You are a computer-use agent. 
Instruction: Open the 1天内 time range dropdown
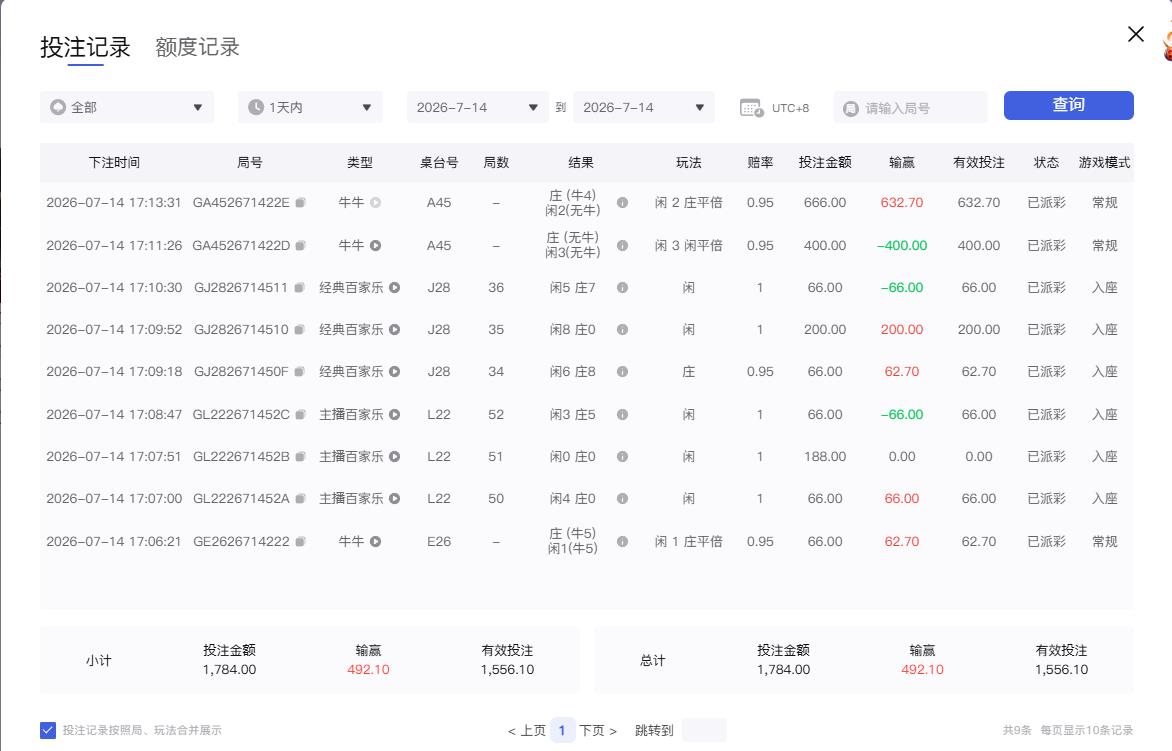310,107
